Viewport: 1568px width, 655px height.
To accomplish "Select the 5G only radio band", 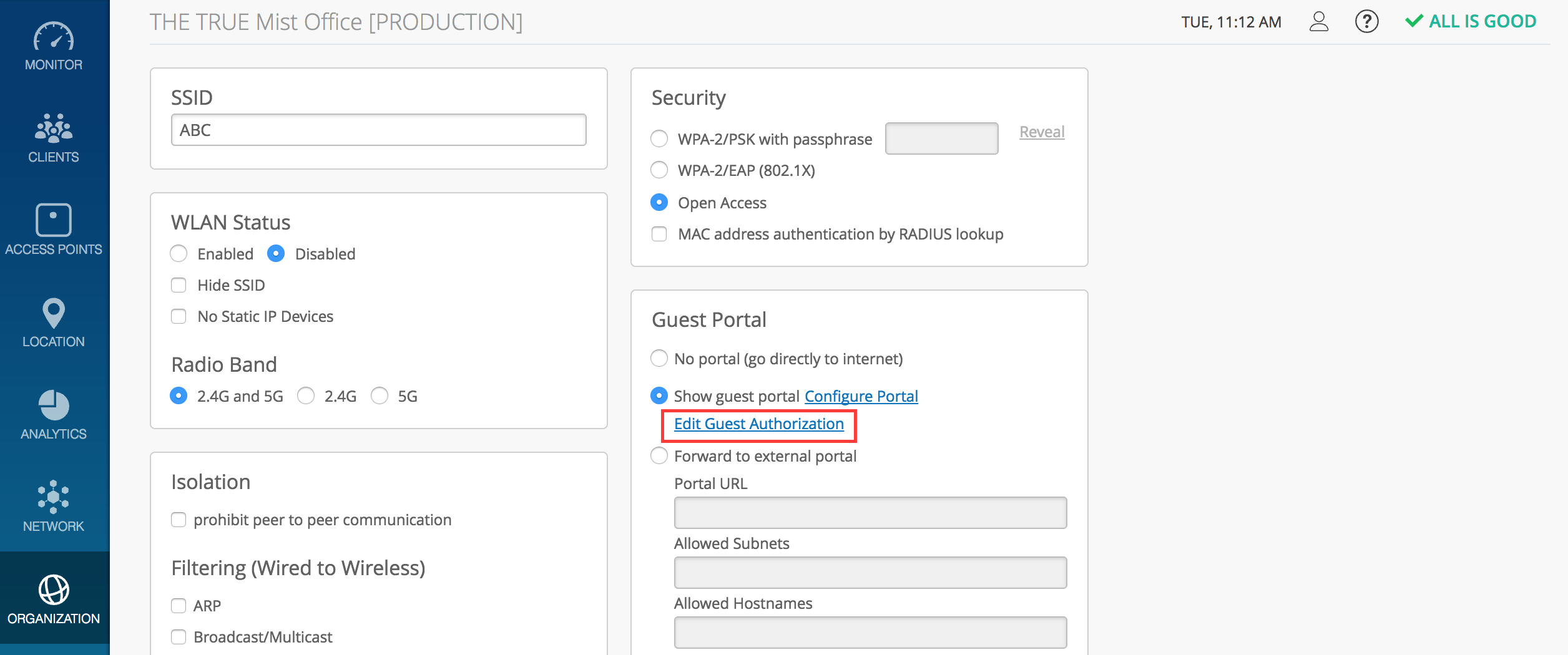I will [380, 396].
